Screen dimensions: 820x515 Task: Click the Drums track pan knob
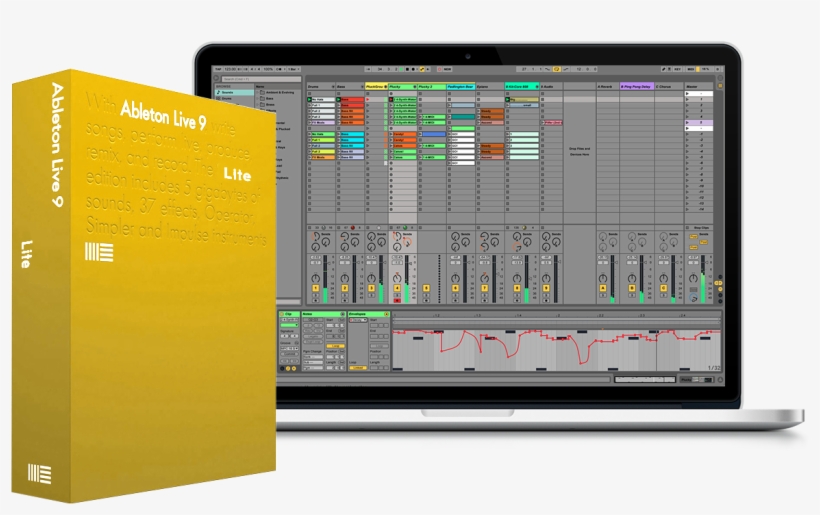[316, 278]
